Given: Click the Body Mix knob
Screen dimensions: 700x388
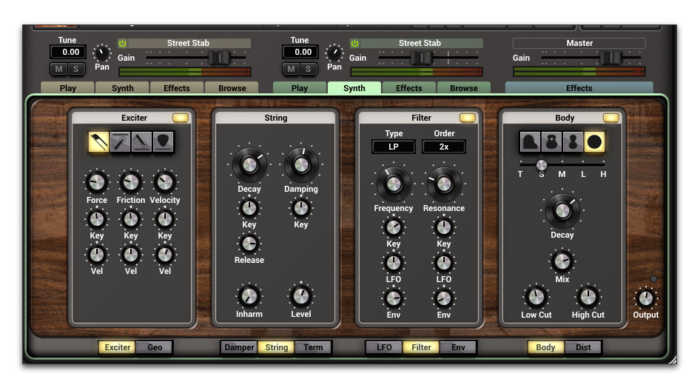Looking at the screenshot, I should coord(562,262).
